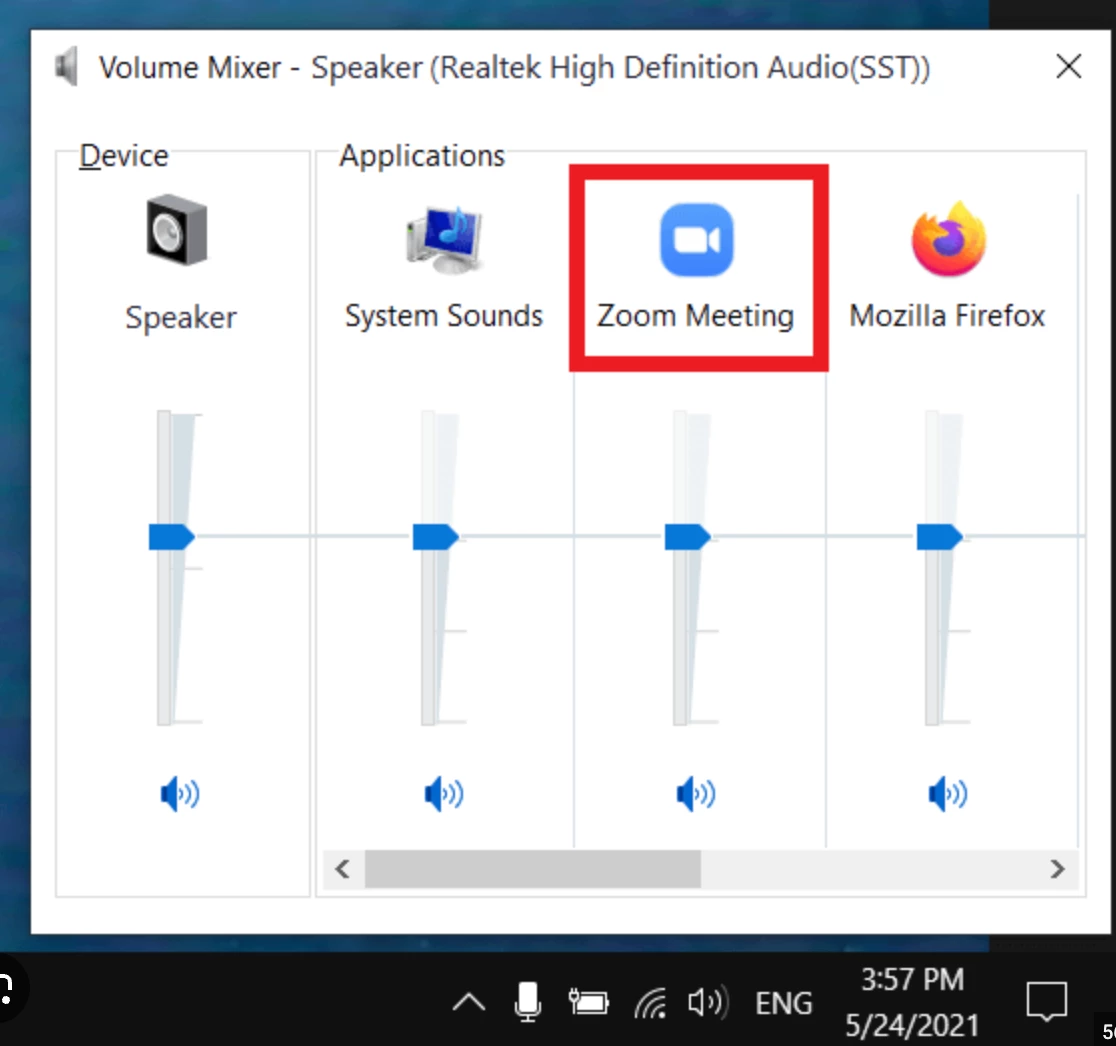Open the Wi-Fi network tray icon
This screenshot has height=1046, width=1116.
tap(651, 1003)
